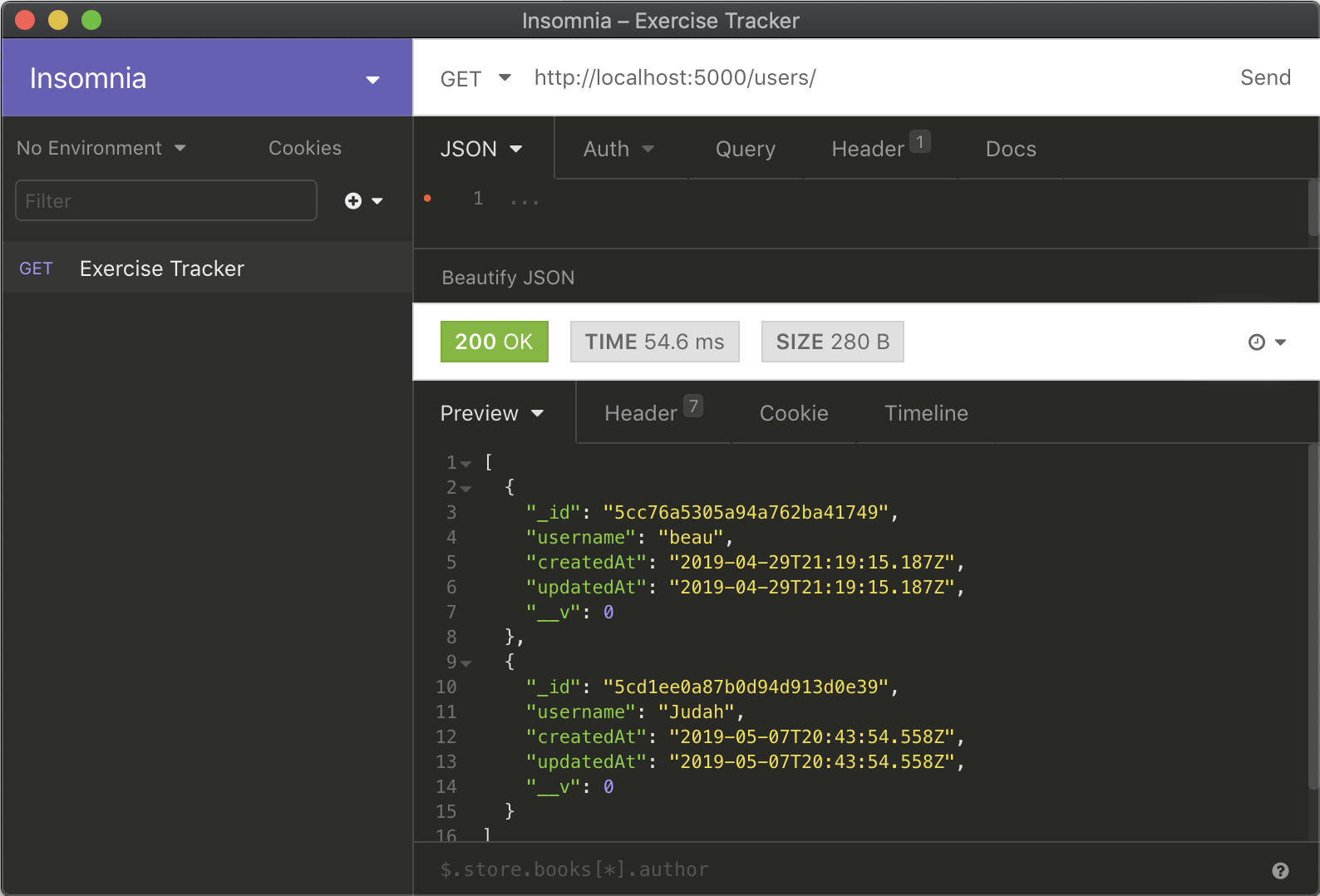Click the _id value 5cc76a5305a94a762ba41749
Viewport: 1320px width, 896px height.
[746, 512]
